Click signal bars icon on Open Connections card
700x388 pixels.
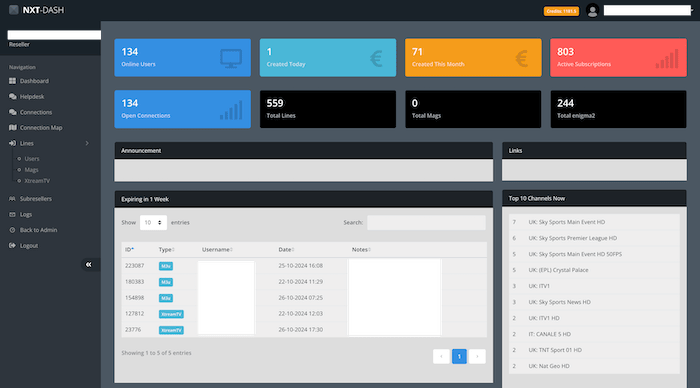coord(231,110)
